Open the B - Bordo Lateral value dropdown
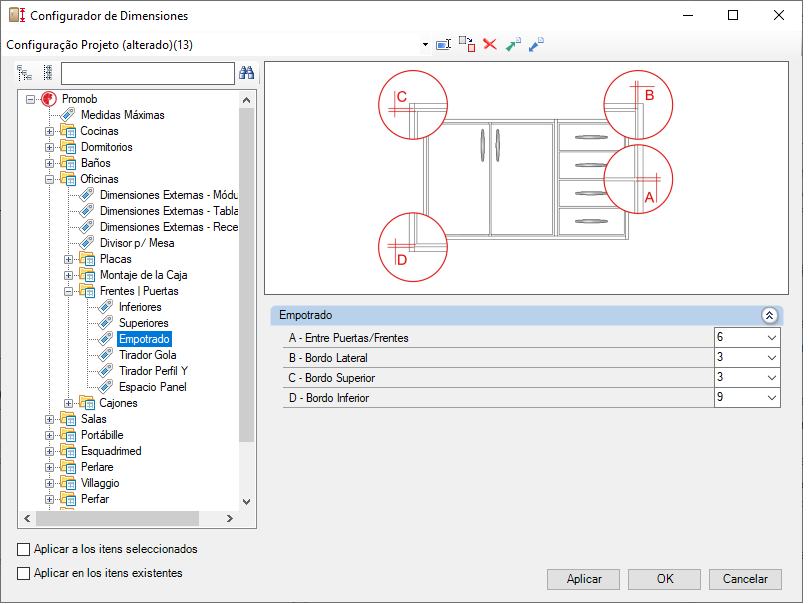Viewport: 812px width, 604px height. click(772, 358)
